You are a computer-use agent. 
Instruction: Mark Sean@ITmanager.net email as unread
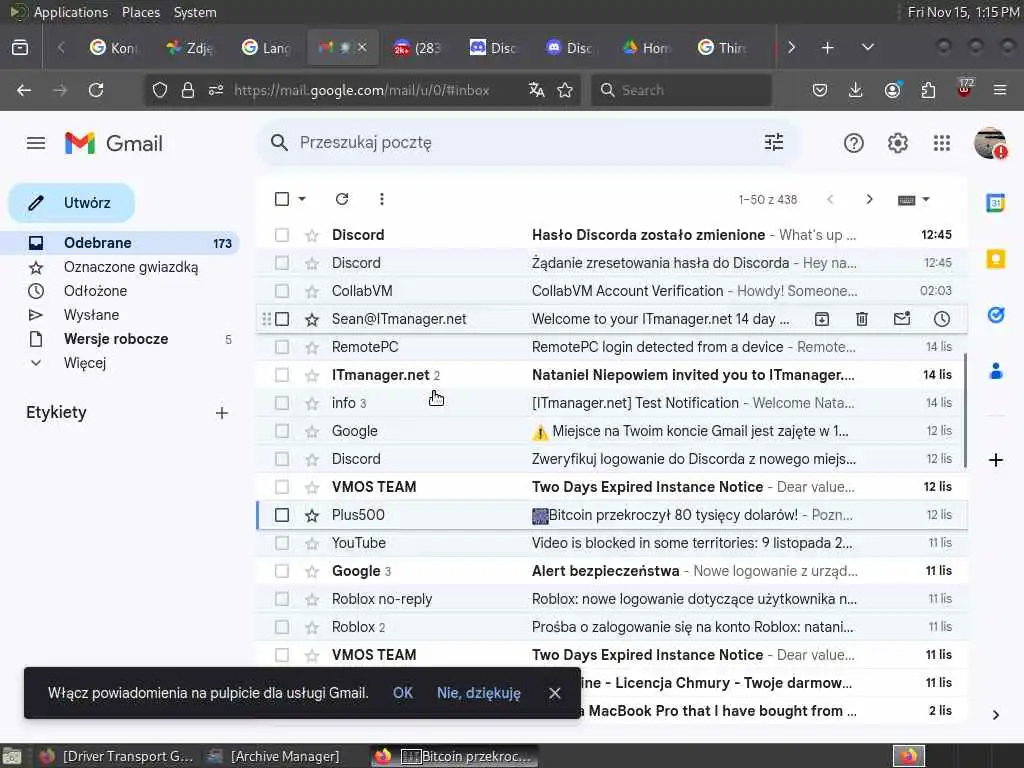point(902,319)
